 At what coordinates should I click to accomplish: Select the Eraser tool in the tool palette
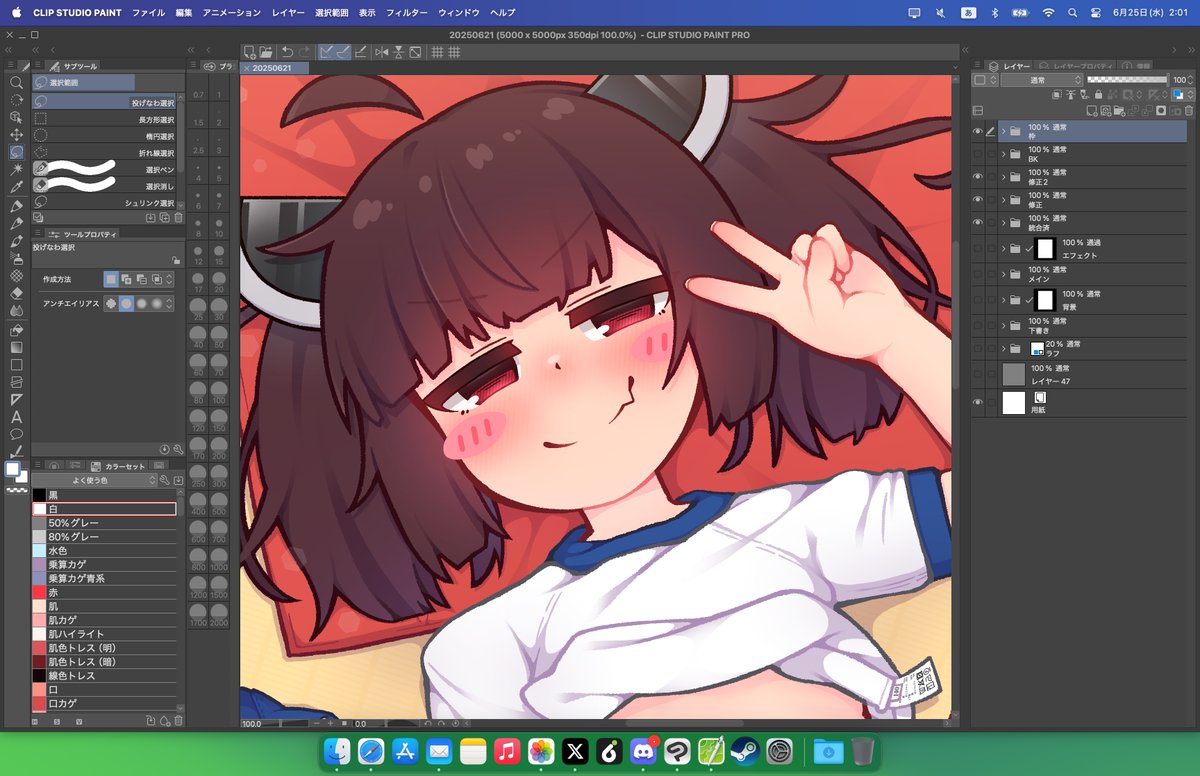tap(16, 293)
